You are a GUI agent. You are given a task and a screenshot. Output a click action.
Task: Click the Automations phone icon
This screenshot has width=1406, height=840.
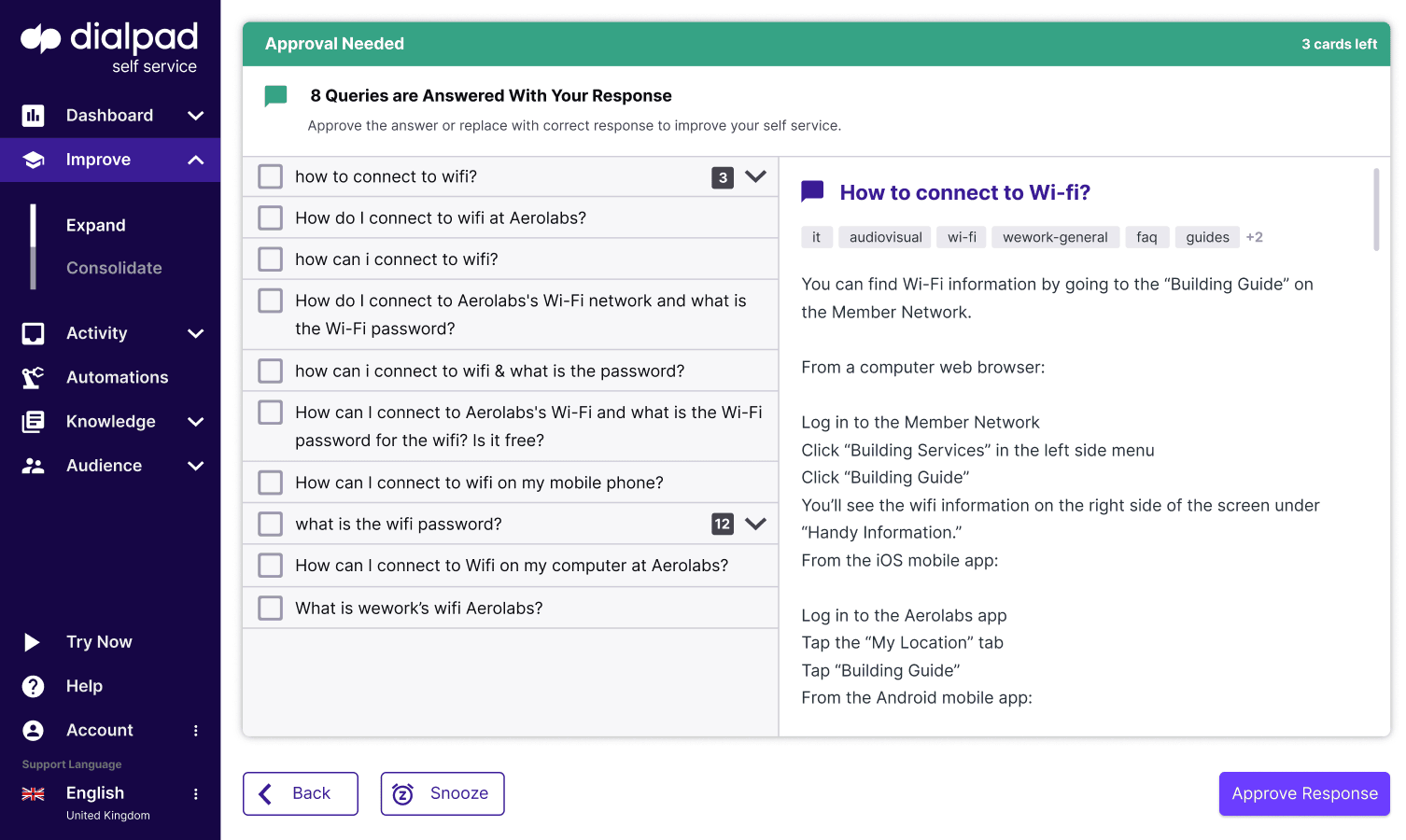pos(33,377)
